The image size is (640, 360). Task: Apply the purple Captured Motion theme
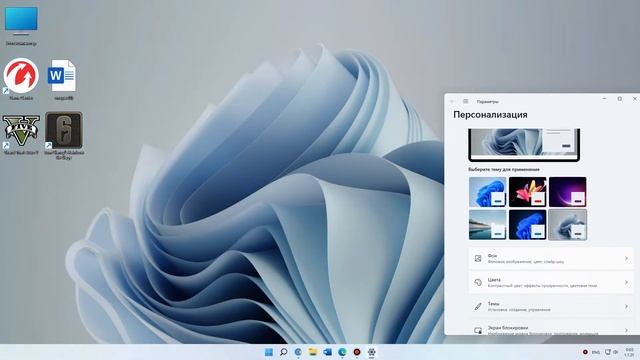(x=567, y=192)
